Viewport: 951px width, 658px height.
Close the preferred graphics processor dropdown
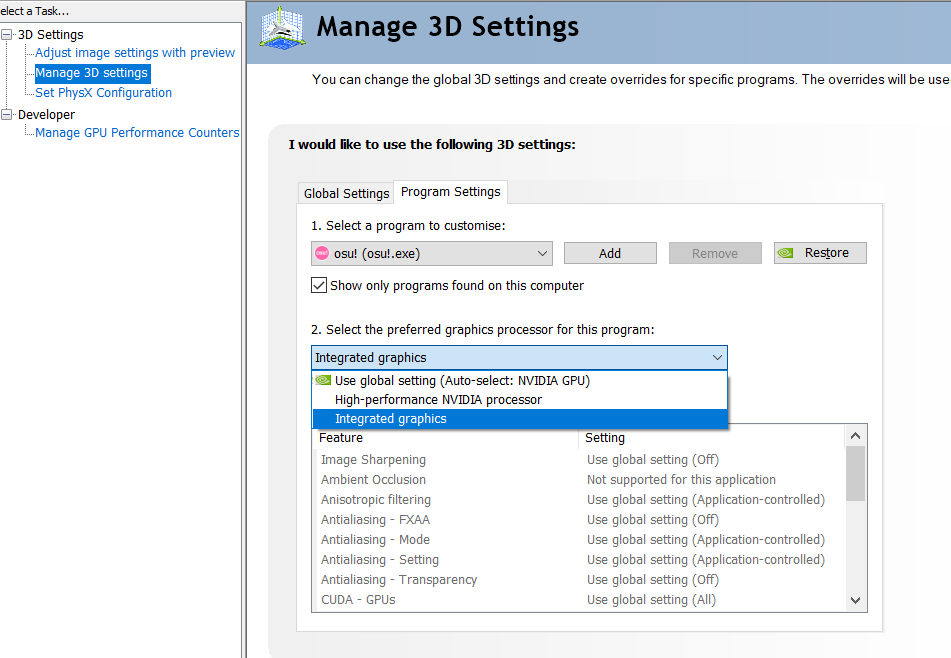click(717, 358)
